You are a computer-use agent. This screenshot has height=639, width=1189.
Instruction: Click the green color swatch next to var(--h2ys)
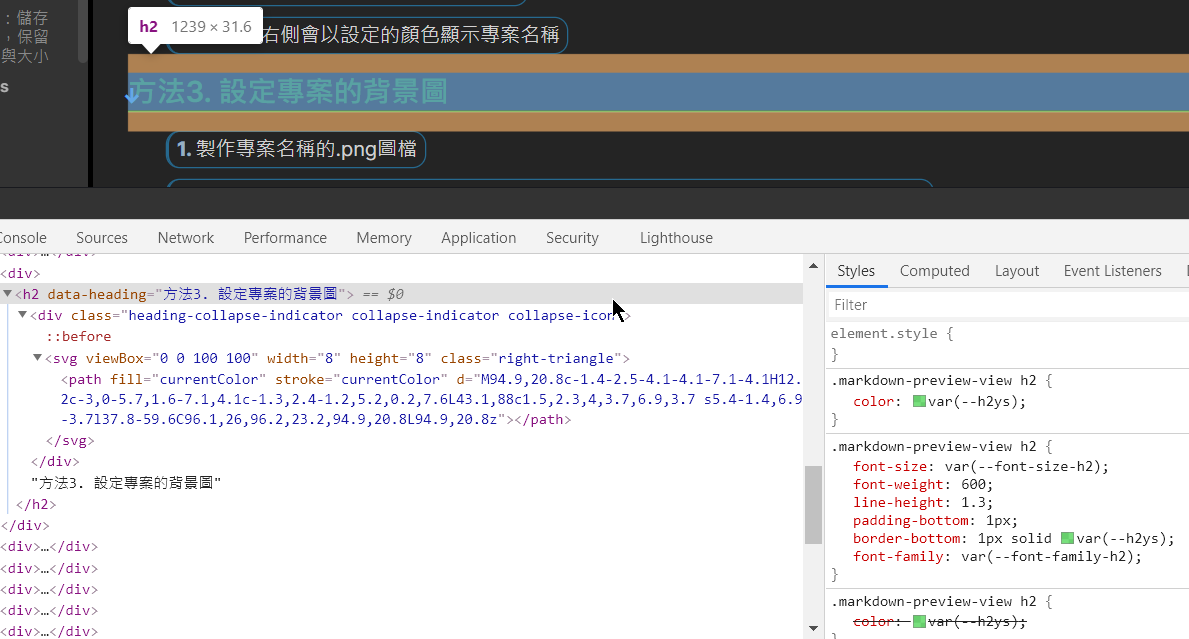(x=918, y=401)
